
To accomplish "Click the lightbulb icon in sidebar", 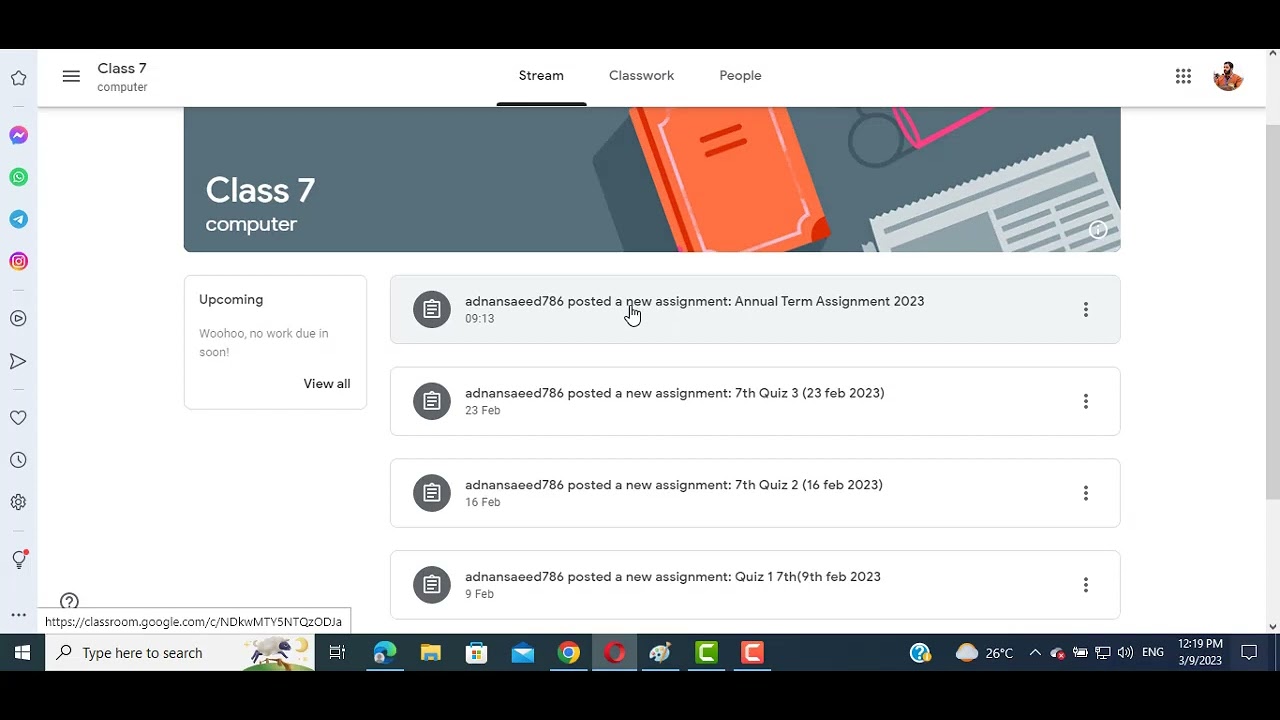I will (19, 560).
